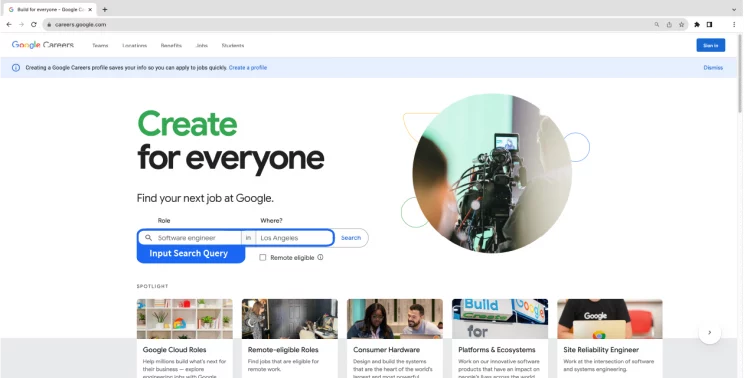Open the browser extensions puzzle icon
This screenshot has height=378, width=744.
697,25
